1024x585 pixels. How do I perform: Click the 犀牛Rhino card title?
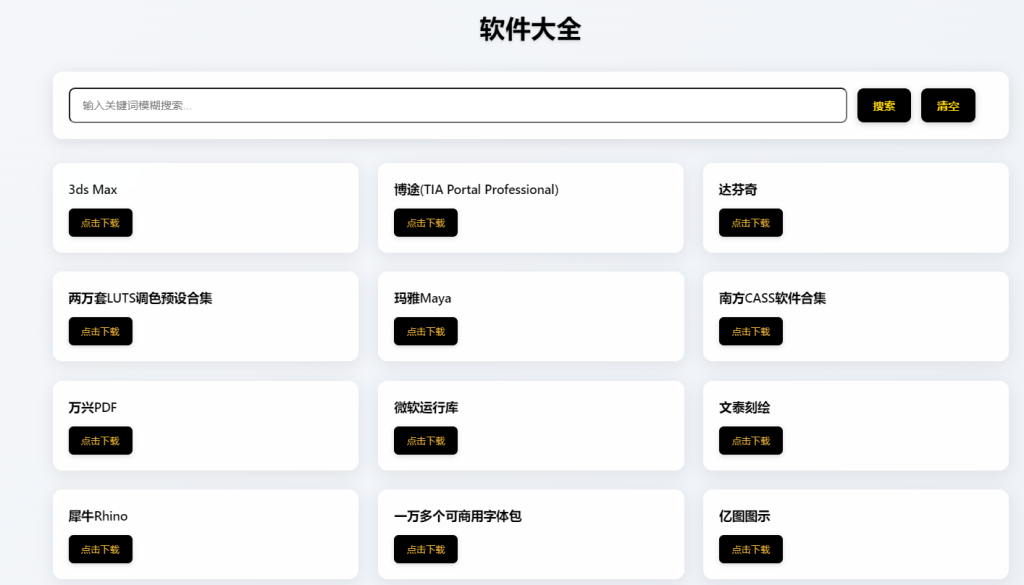(98, 516)
